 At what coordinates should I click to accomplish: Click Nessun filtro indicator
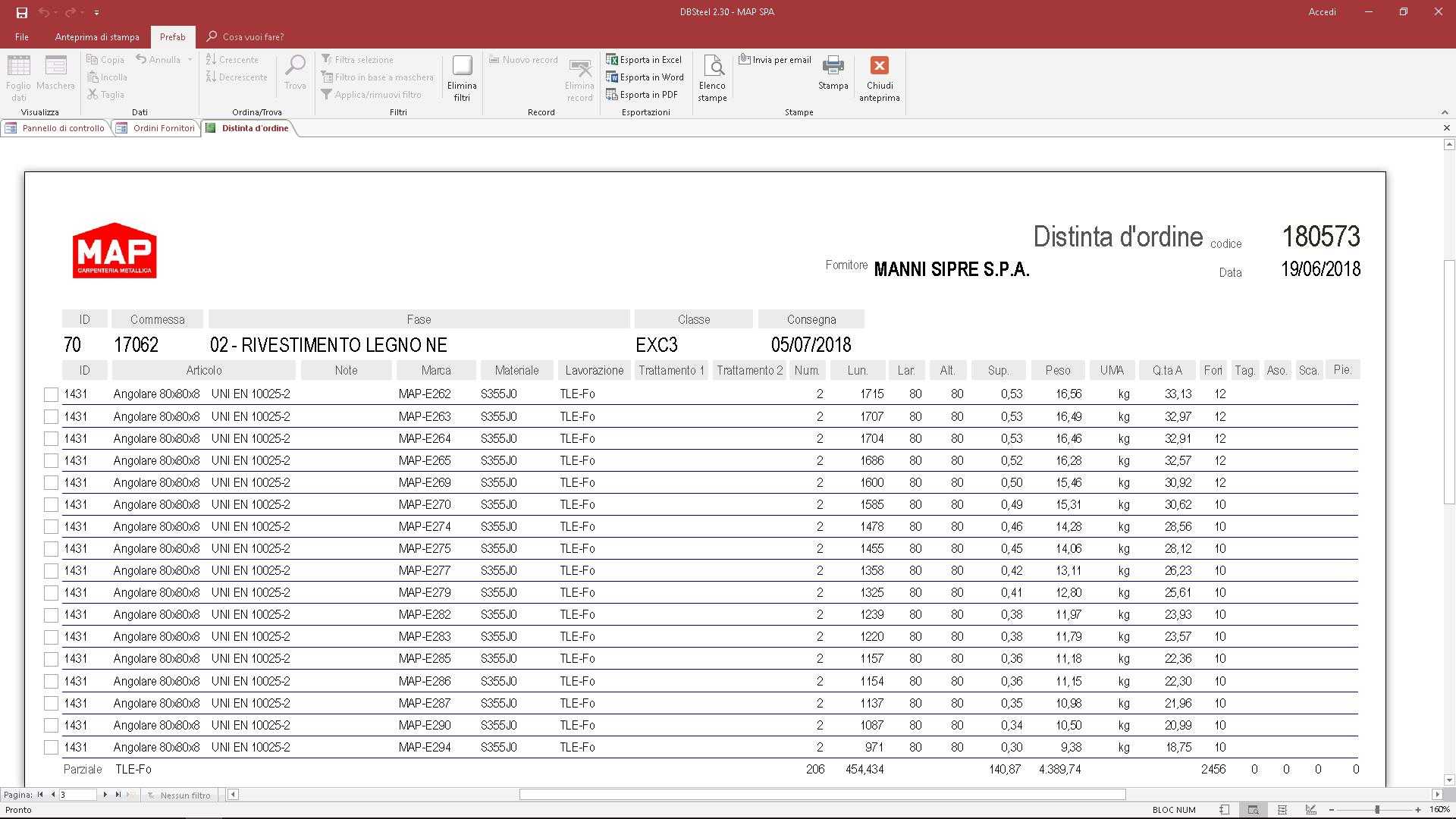tap(179, 795)
